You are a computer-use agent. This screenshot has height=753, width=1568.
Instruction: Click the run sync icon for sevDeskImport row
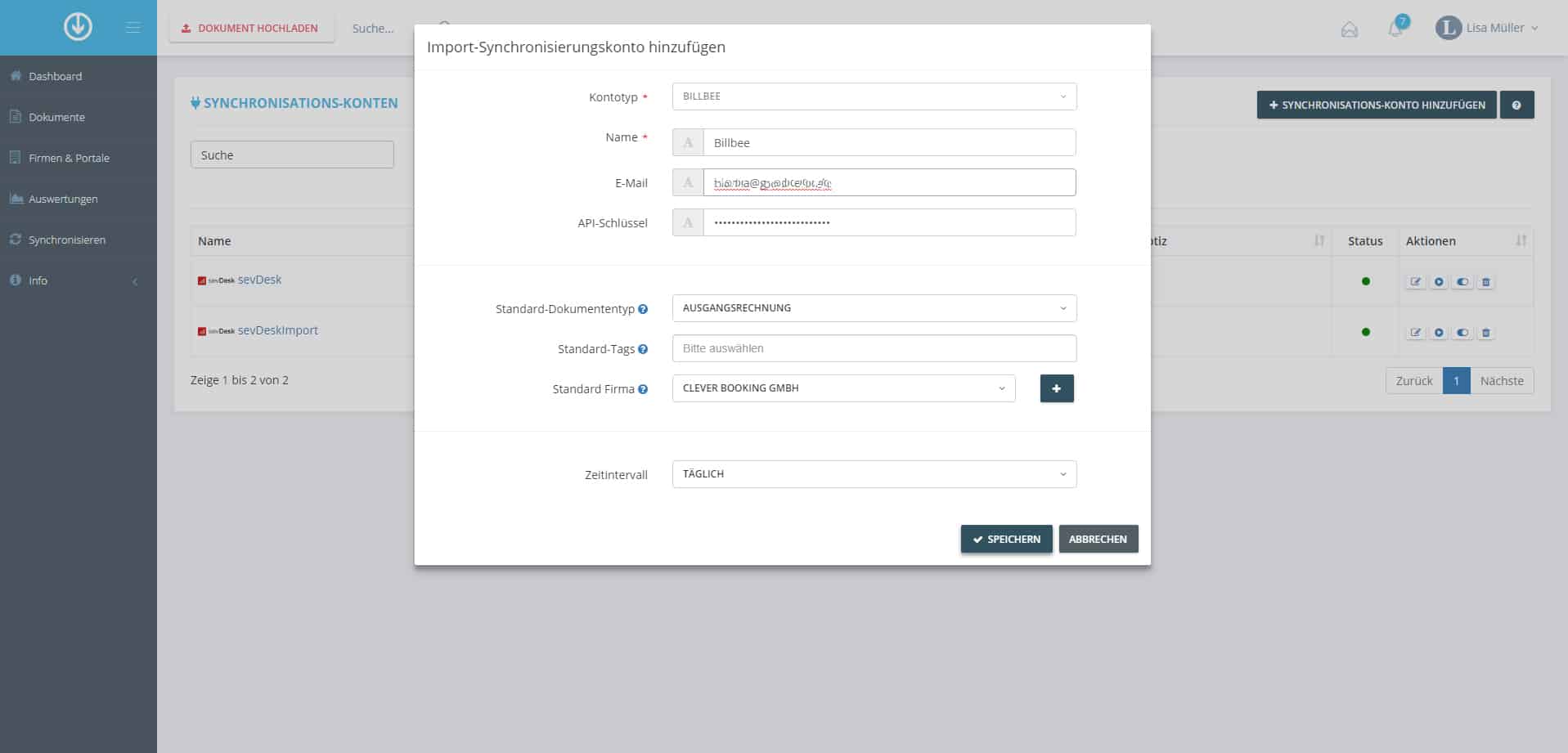coord(1439,333)
